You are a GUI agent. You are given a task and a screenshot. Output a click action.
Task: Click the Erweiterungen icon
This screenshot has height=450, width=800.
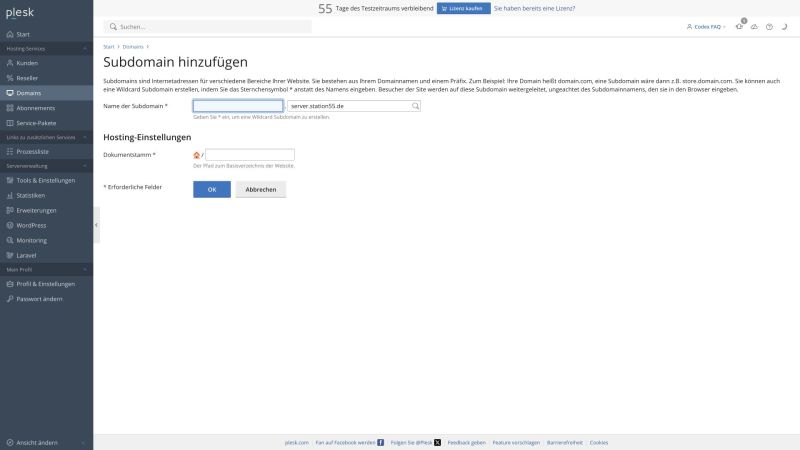tap(10, 210)
